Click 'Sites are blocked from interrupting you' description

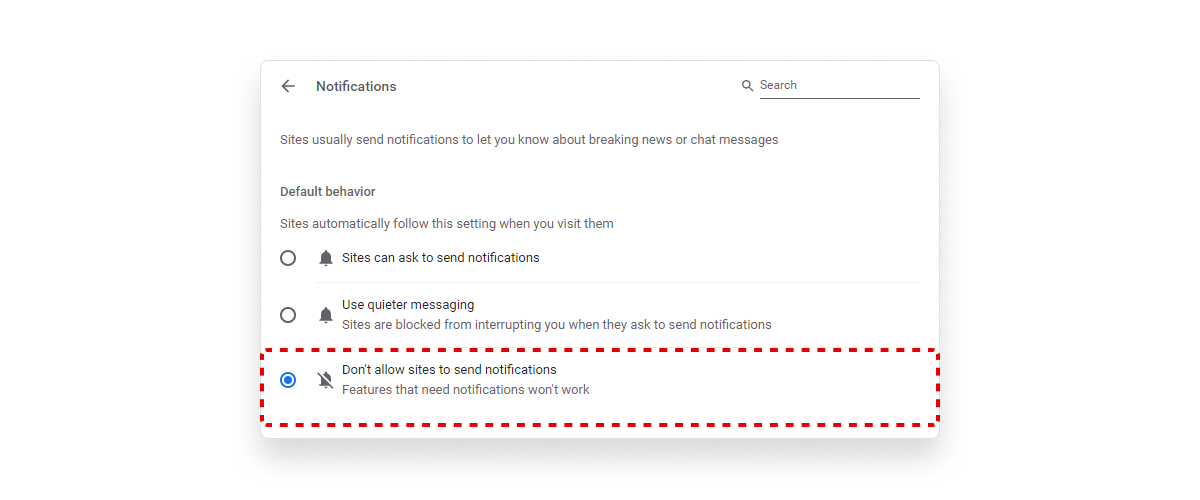(x=557, y=325)
